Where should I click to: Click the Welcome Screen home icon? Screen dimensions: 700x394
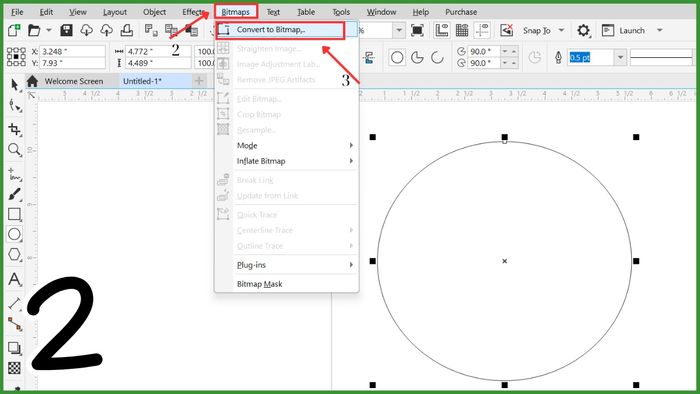[x=32, y=81]
